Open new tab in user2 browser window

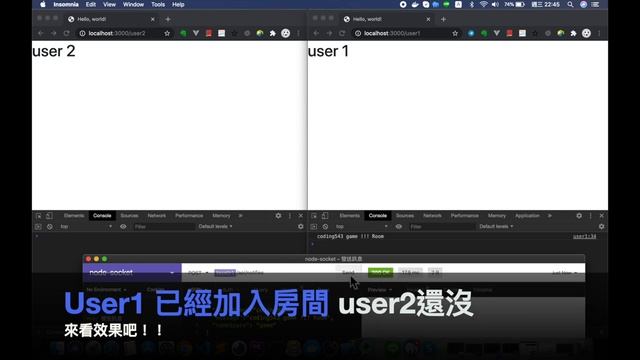tap(168, 19)
